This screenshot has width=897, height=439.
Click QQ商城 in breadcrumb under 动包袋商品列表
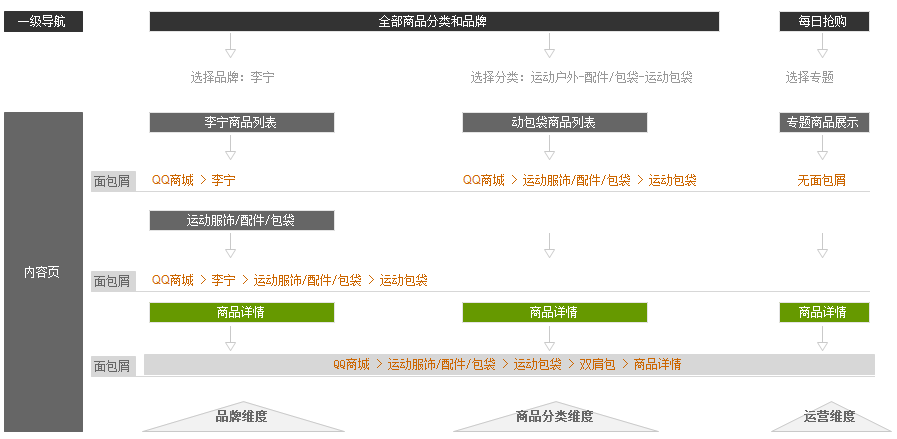[484, 181]
